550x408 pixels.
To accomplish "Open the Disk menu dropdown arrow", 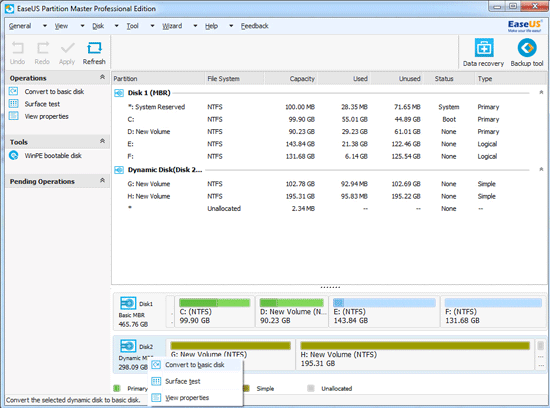I will point(117,26).
